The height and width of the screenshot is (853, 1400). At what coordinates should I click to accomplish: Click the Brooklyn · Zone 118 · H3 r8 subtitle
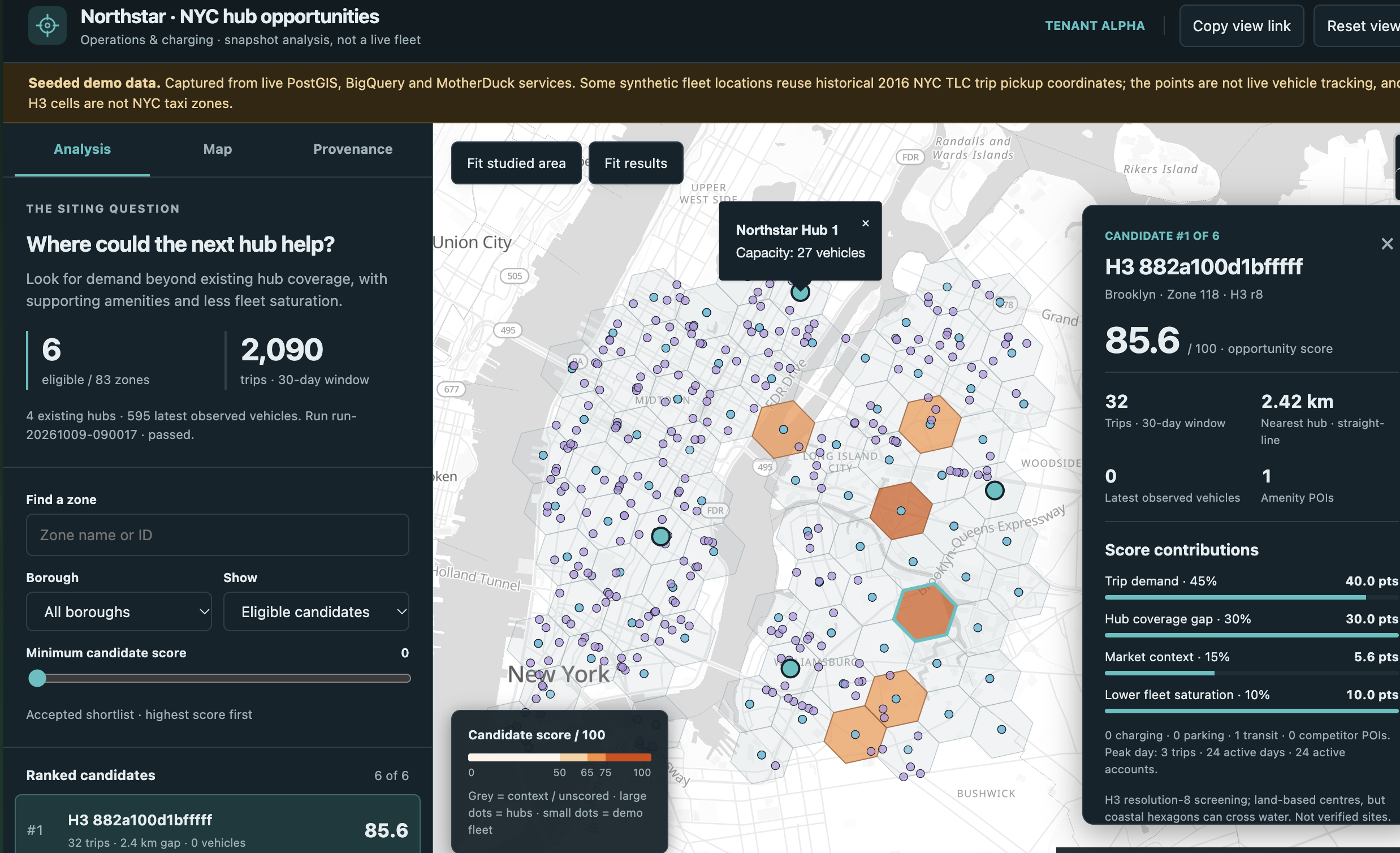coord(1183,294)
